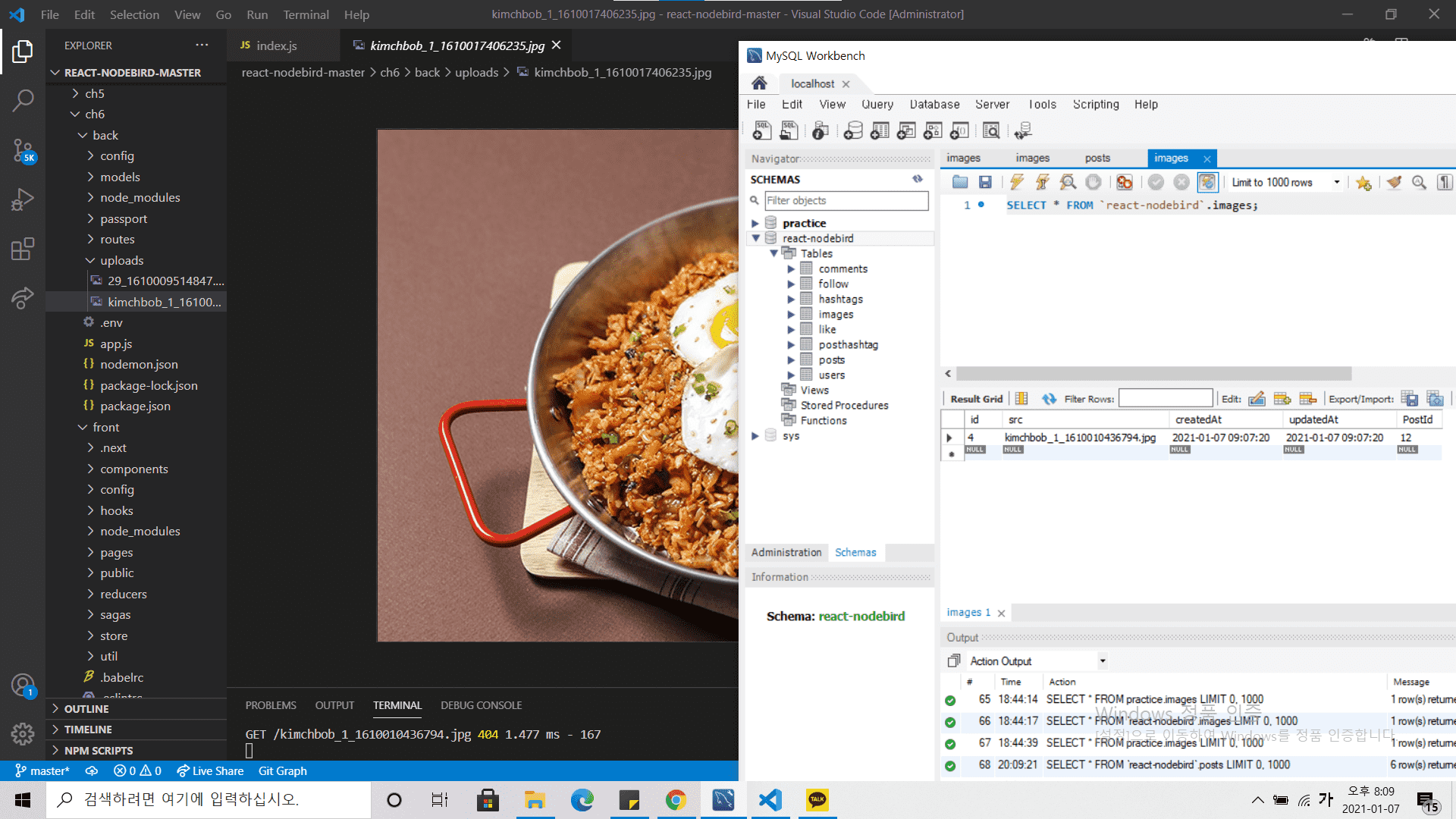Toggle invisible characters display
The width and height of the screenshot is (1456, 819).
tap(1445, 182)
